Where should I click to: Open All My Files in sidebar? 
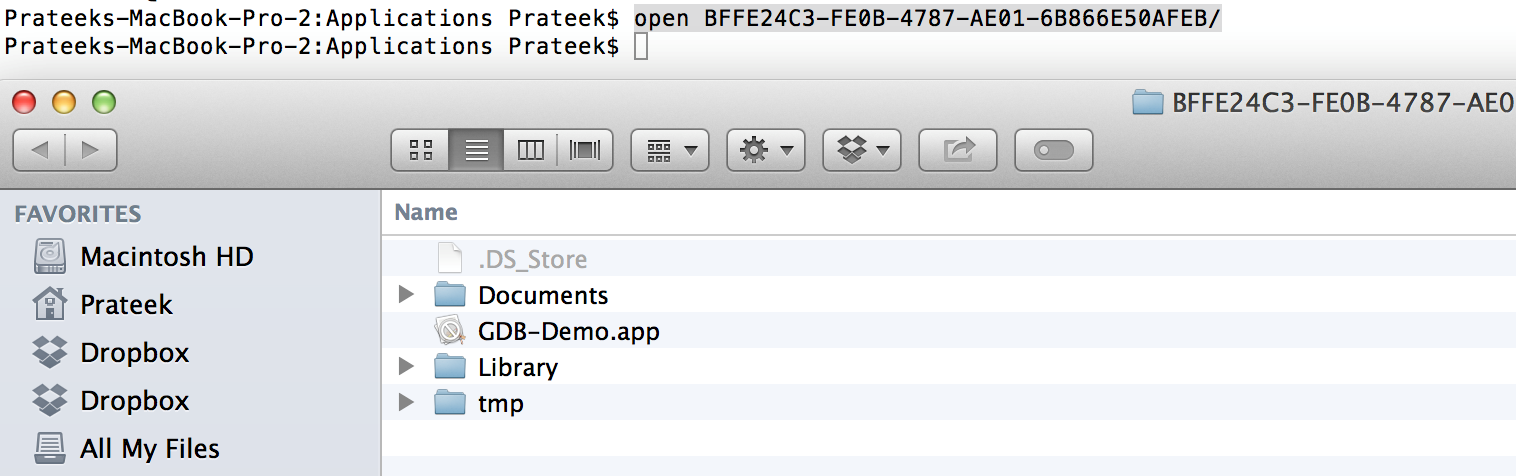pos(149,448)
